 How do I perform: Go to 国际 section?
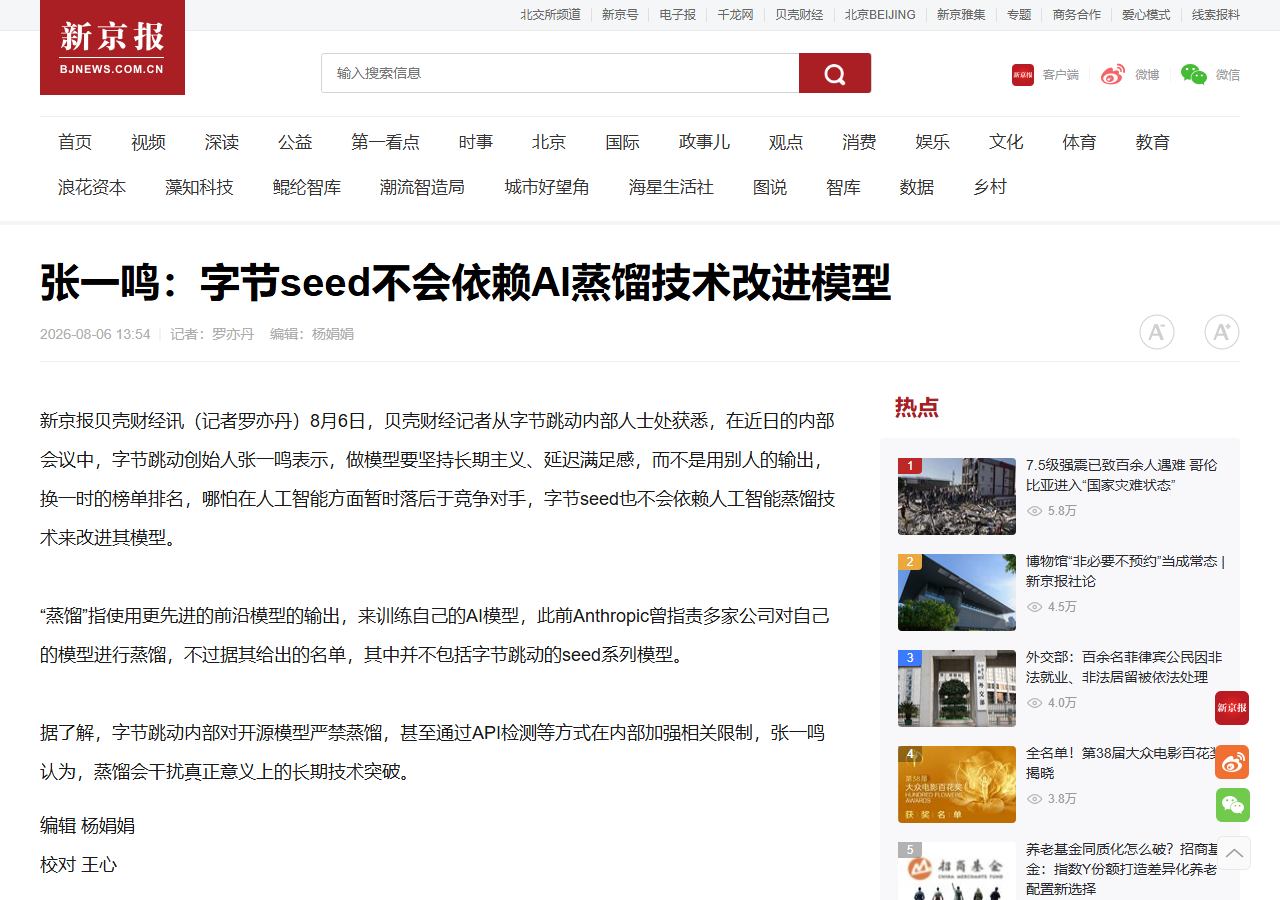pyautogui.click(x=622, y=142)
